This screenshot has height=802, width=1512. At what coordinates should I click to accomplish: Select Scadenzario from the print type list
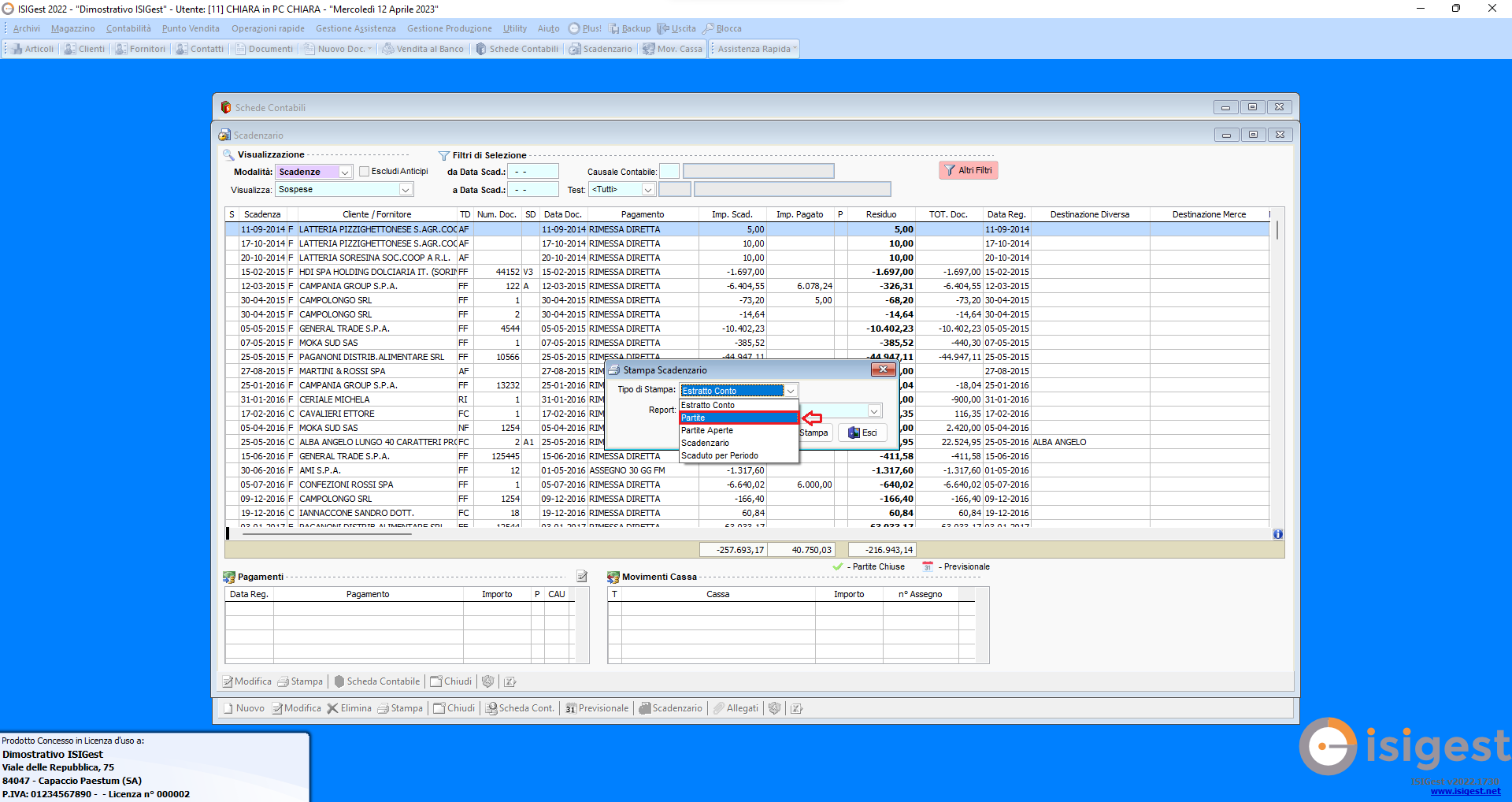[x=739, y=443]
